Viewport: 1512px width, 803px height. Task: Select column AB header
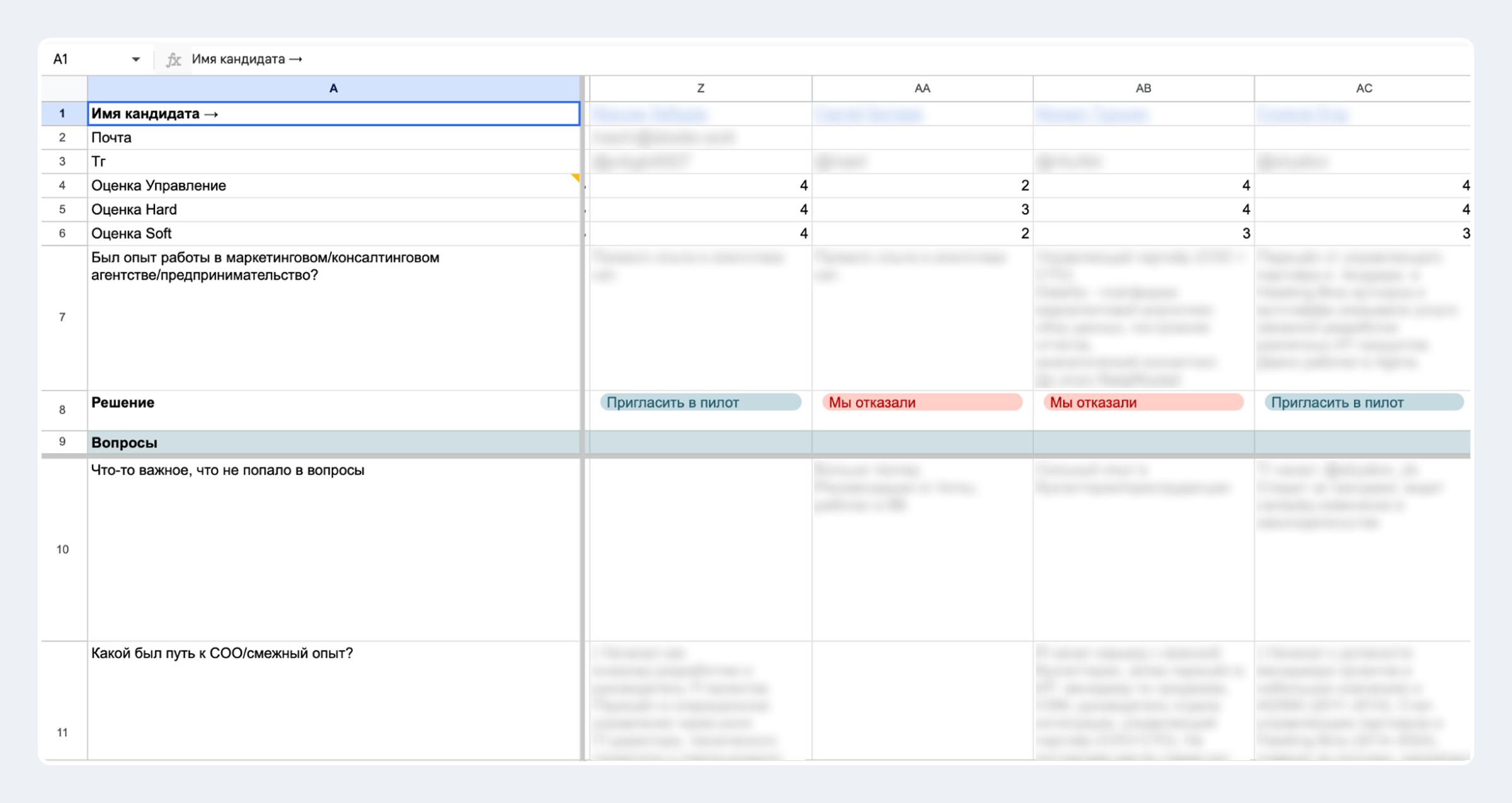tap(1143, 88)
